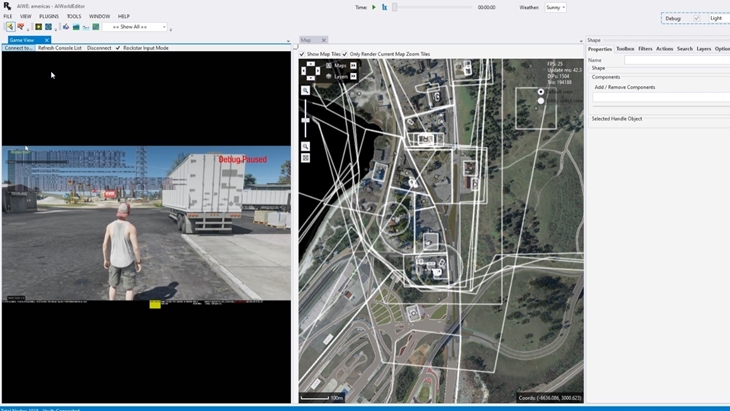The width and height of the screenshot is (730, 411).
Task: Click the map zoom in magnifier icon
Action: click(x=306, y=90)
